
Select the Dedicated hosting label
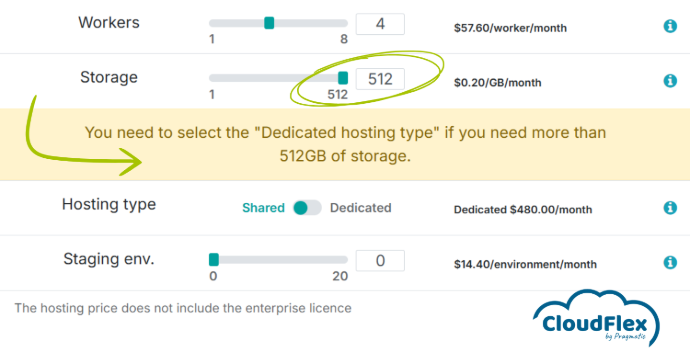pos(360,208)
